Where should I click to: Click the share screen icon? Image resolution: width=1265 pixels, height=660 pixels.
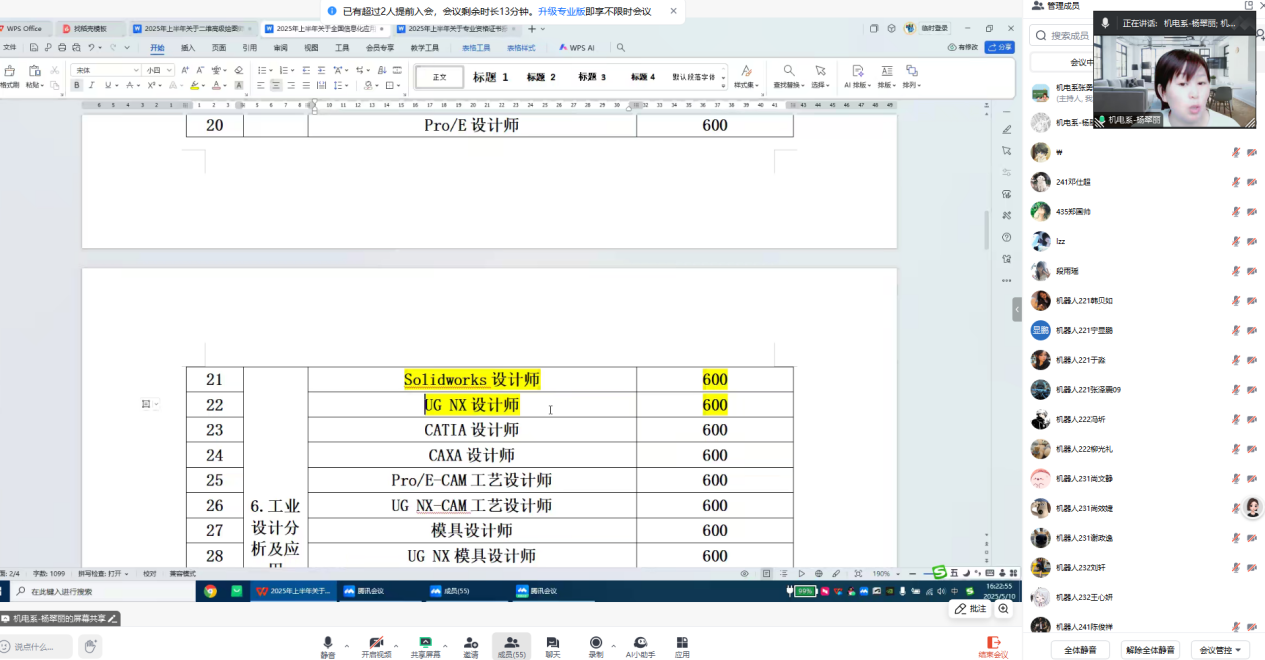pyautogui.click(x=425, y=643)
